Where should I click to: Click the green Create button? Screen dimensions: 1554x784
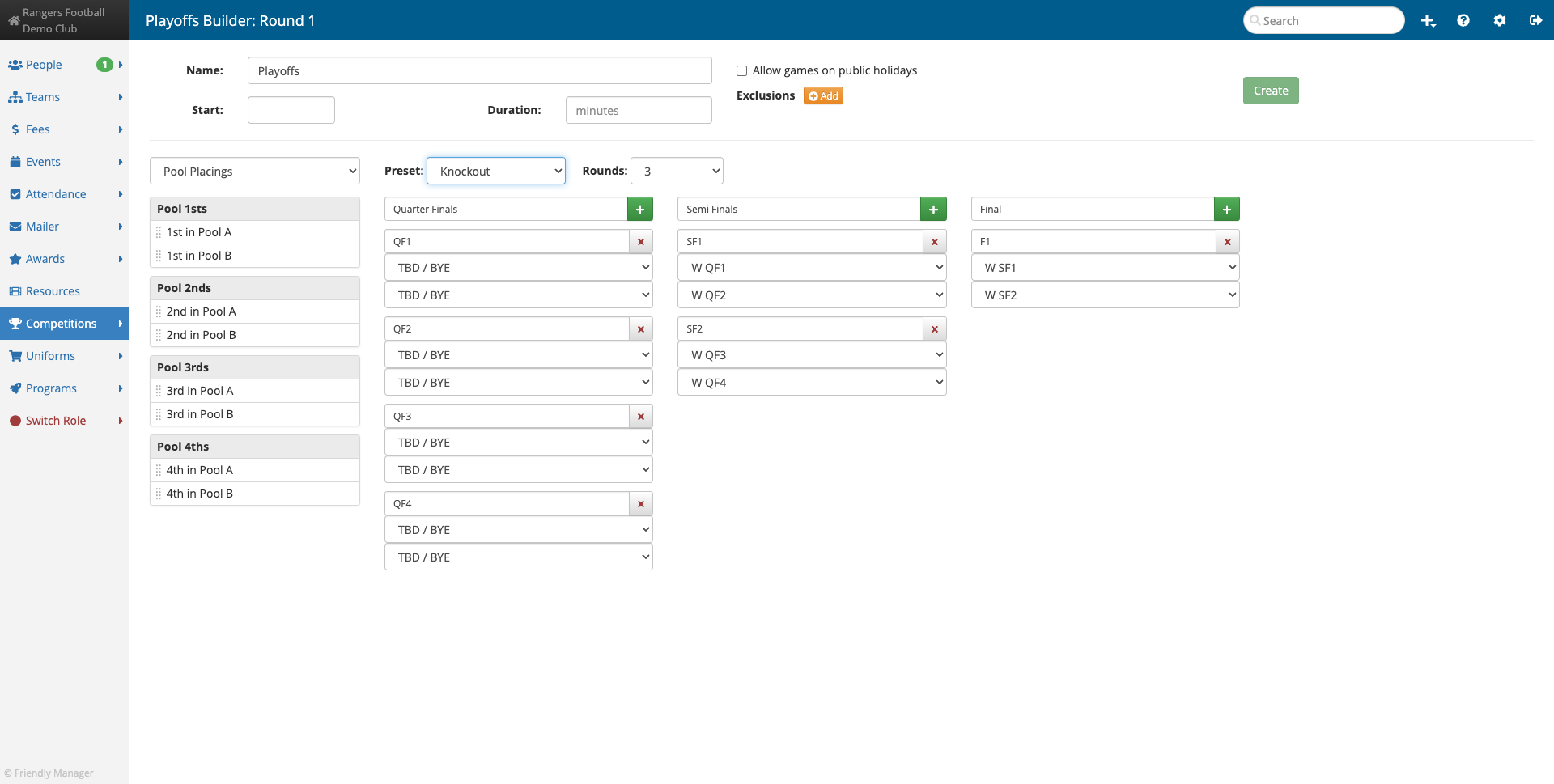(1271, 91)
